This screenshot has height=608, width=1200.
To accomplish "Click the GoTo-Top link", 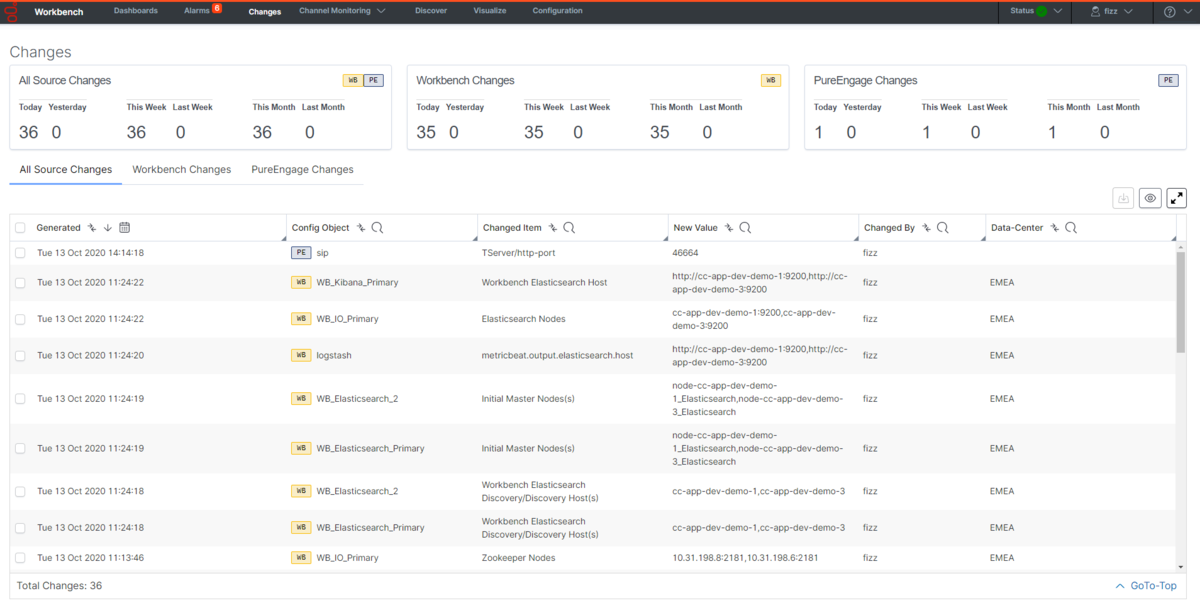I will [1147, 586].
